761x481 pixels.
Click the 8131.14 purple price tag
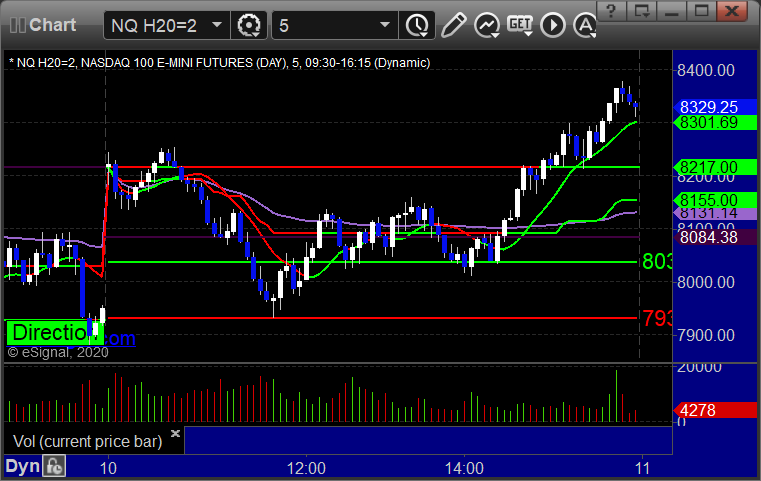(x=714, y=214)
